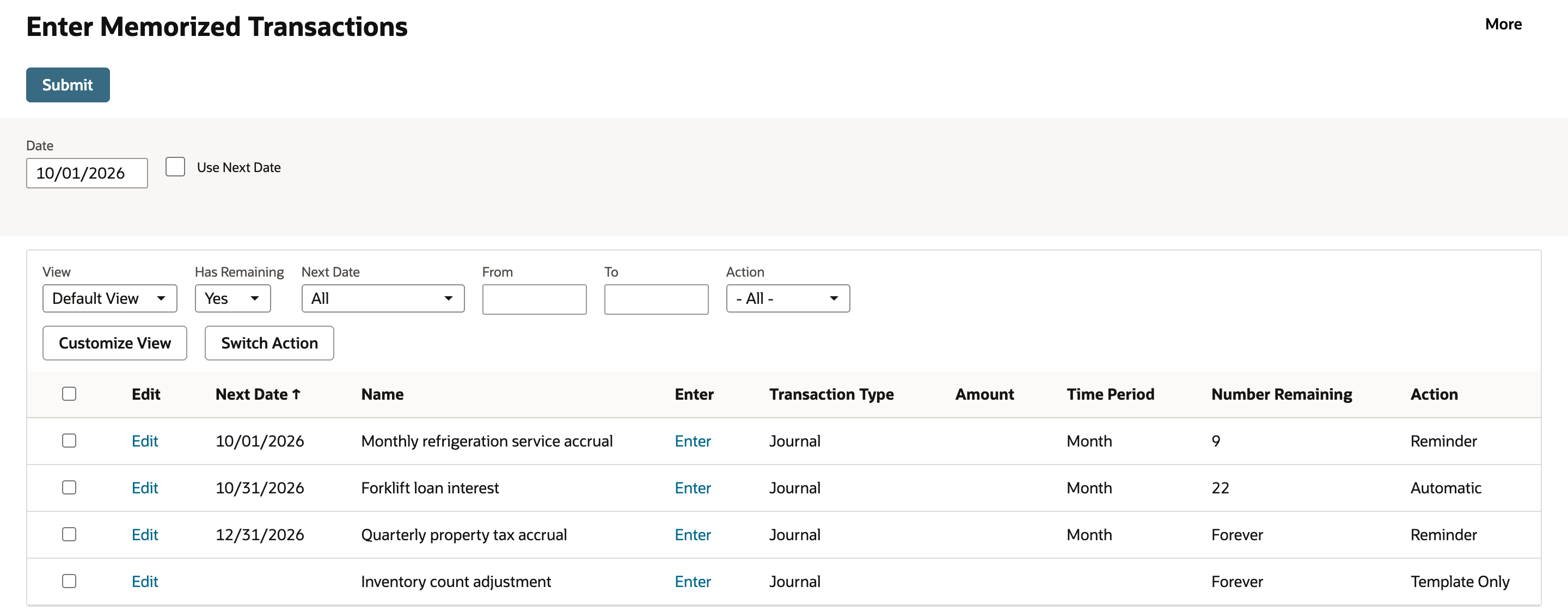
Task: Expand the Next Date filter dropdown
Action: (383, 298)
